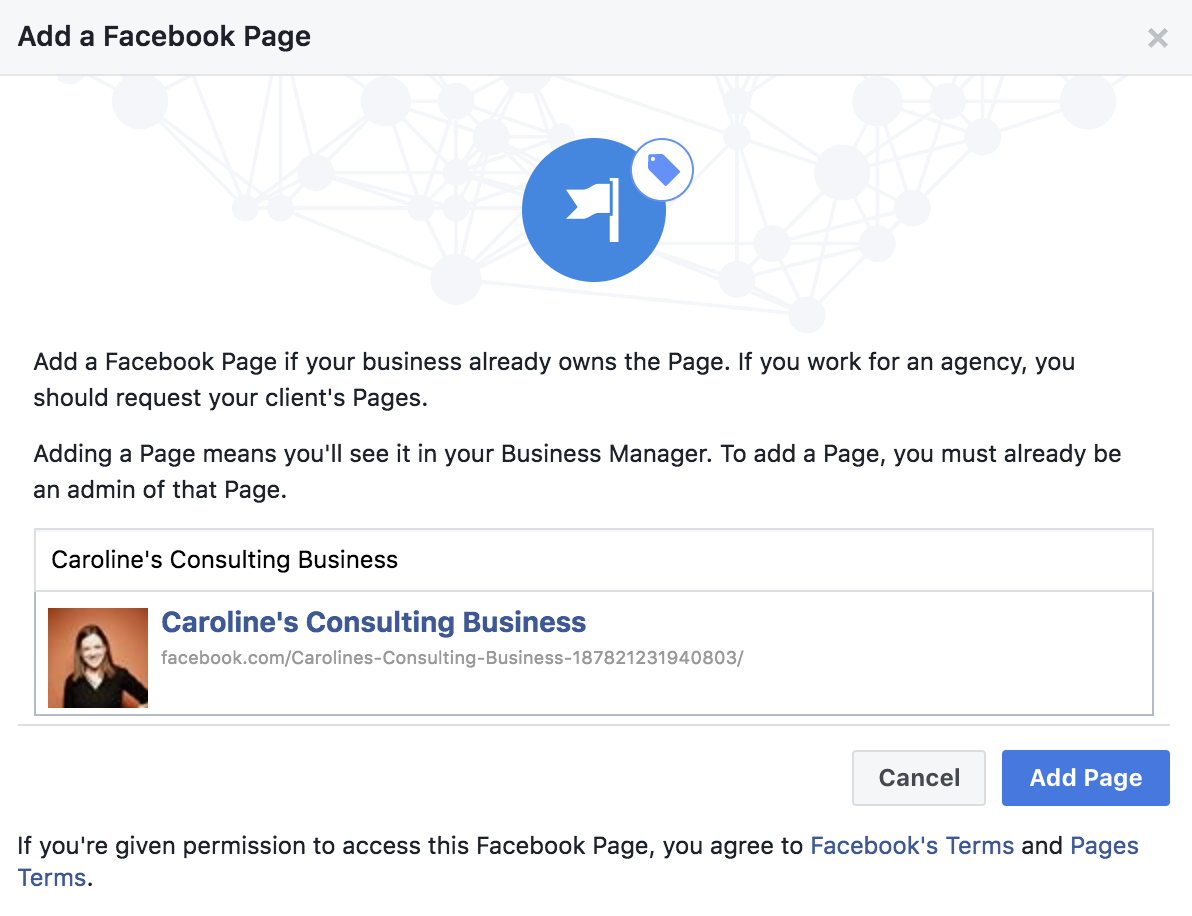Open the Facebook's Terms link

pyautogui.click(x=912, y=846)
